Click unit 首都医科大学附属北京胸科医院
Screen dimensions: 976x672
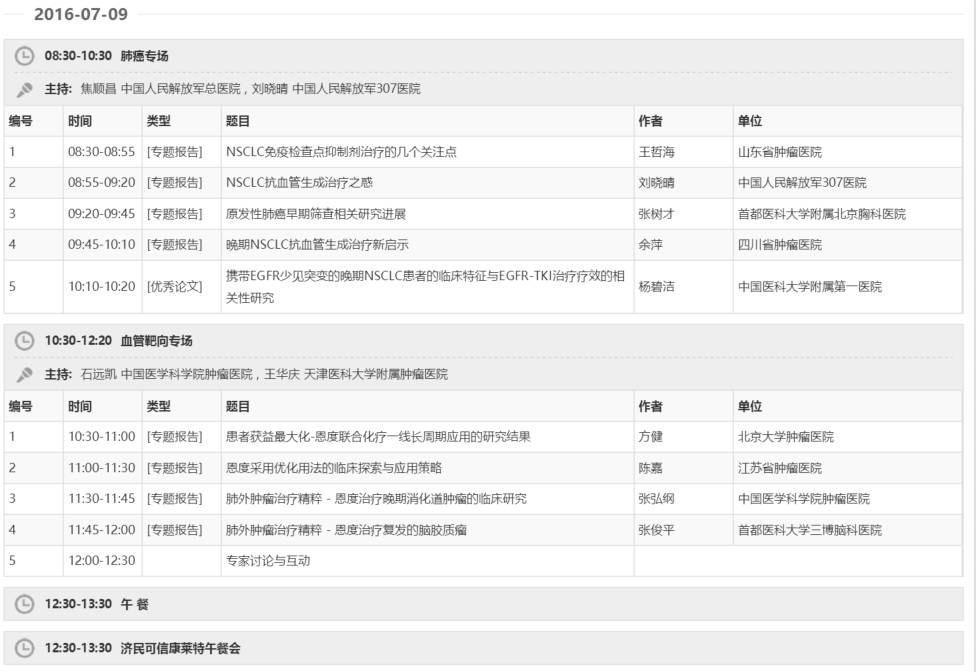click(x=822, y=214)
